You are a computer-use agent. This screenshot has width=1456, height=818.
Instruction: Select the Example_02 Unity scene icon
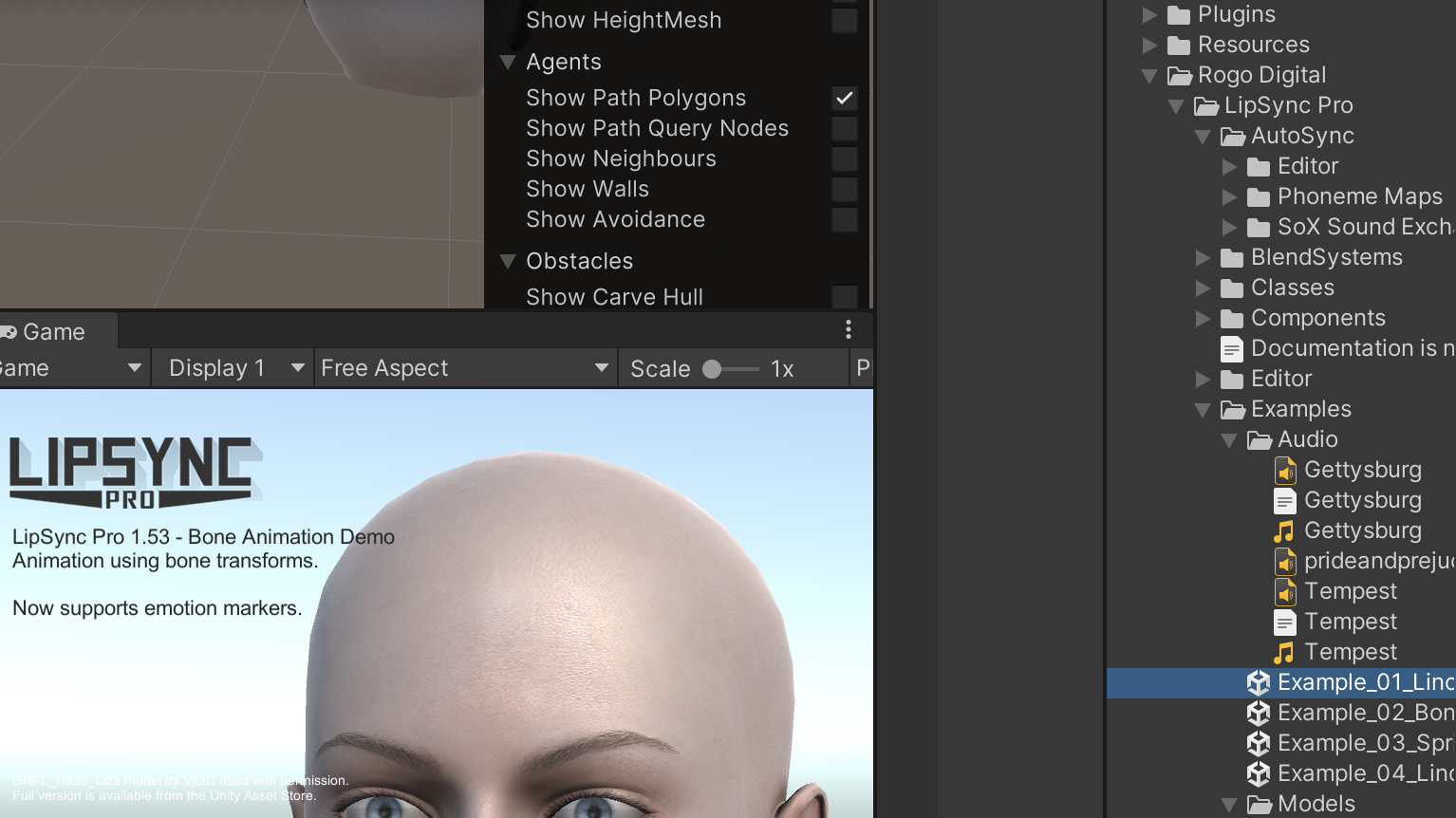coord(1259,713)
